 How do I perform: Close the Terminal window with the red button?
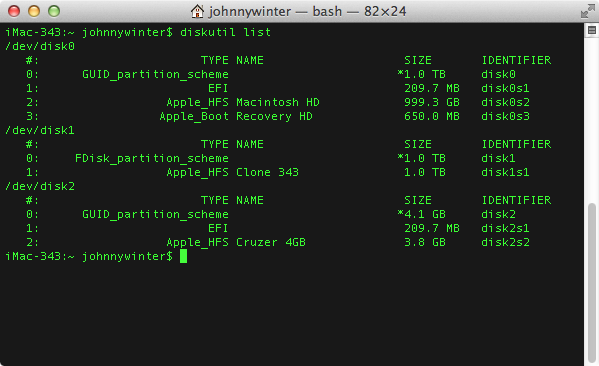[x=14, y=11]
